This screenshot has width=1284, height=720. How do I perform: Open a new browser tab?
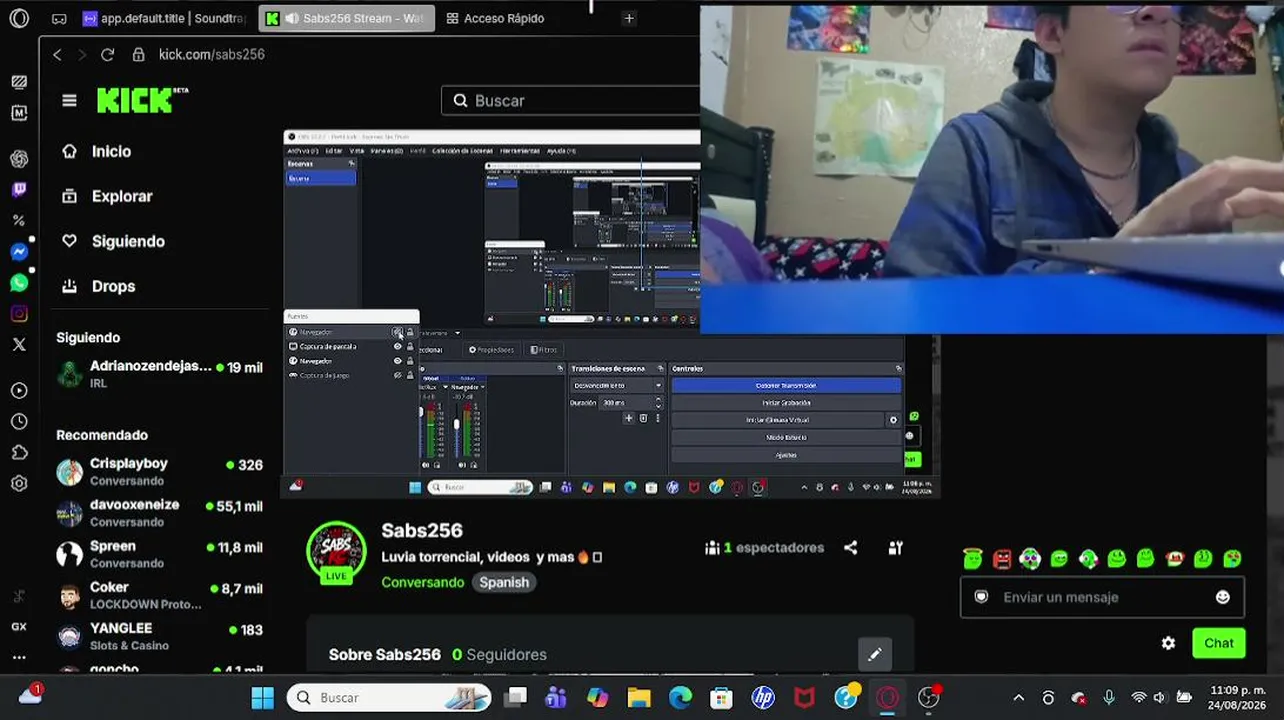(629, 18)
